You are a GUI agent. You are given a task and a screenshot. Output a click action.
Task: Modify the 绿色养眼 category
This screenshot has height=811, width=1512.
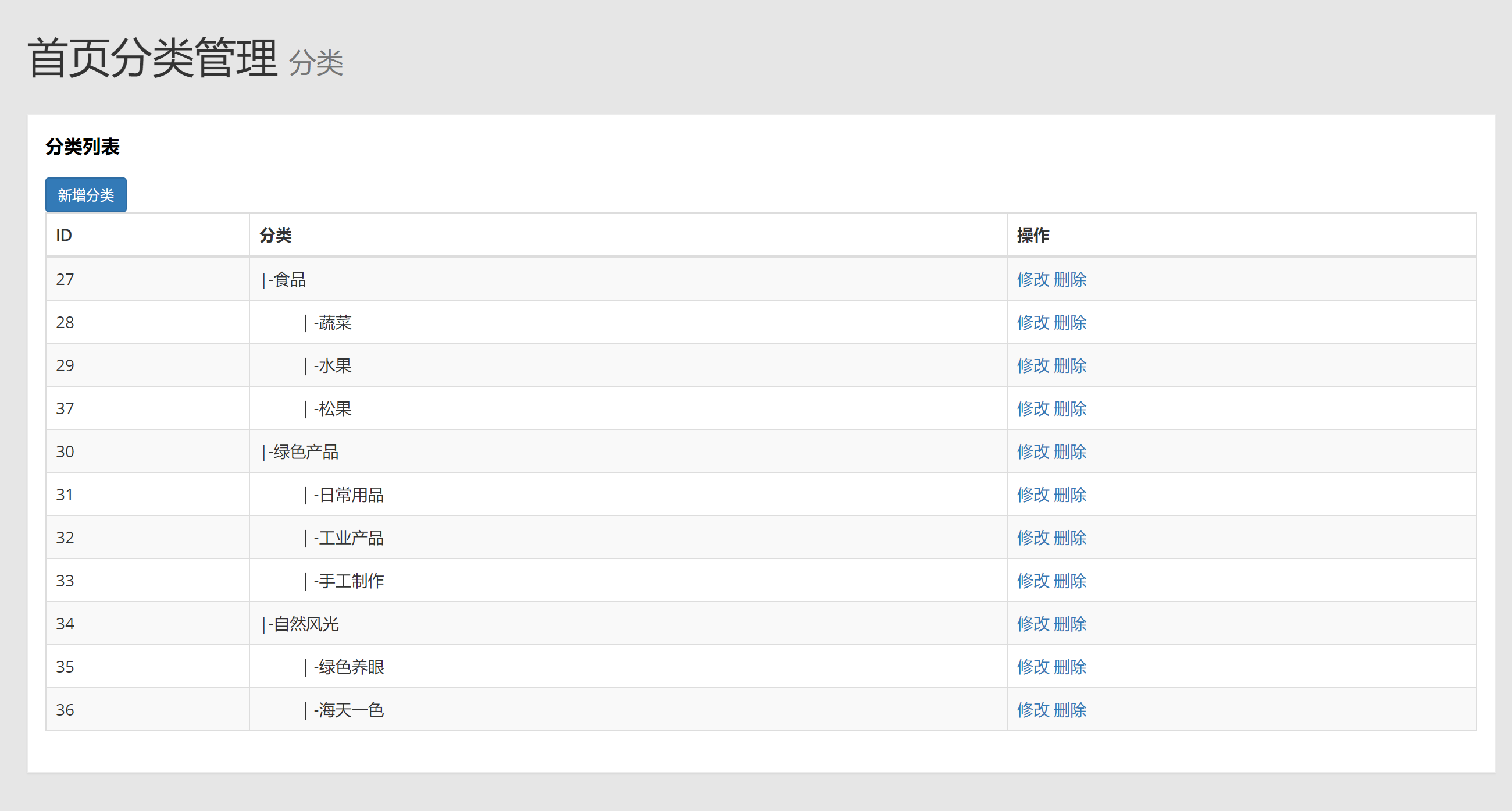1032,667
